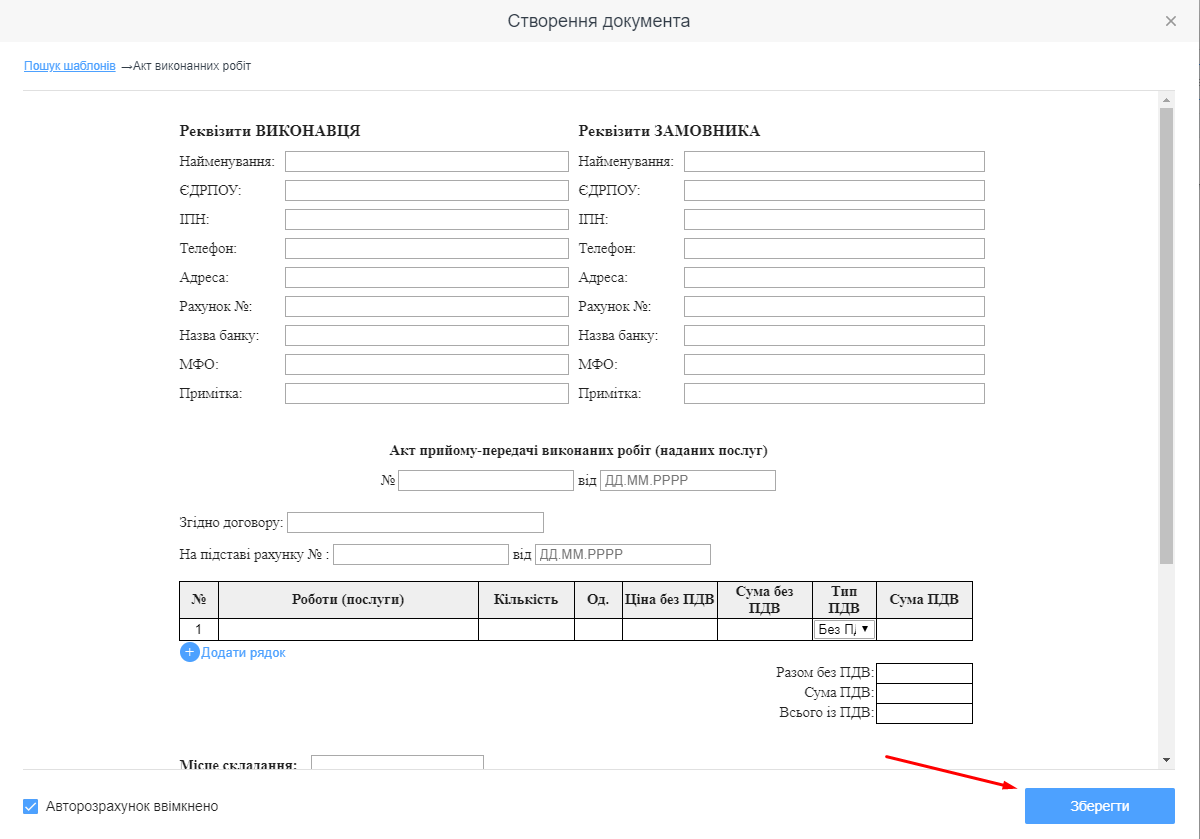Click the ЗАМОВНИКА Найменування field

(834, 162)
